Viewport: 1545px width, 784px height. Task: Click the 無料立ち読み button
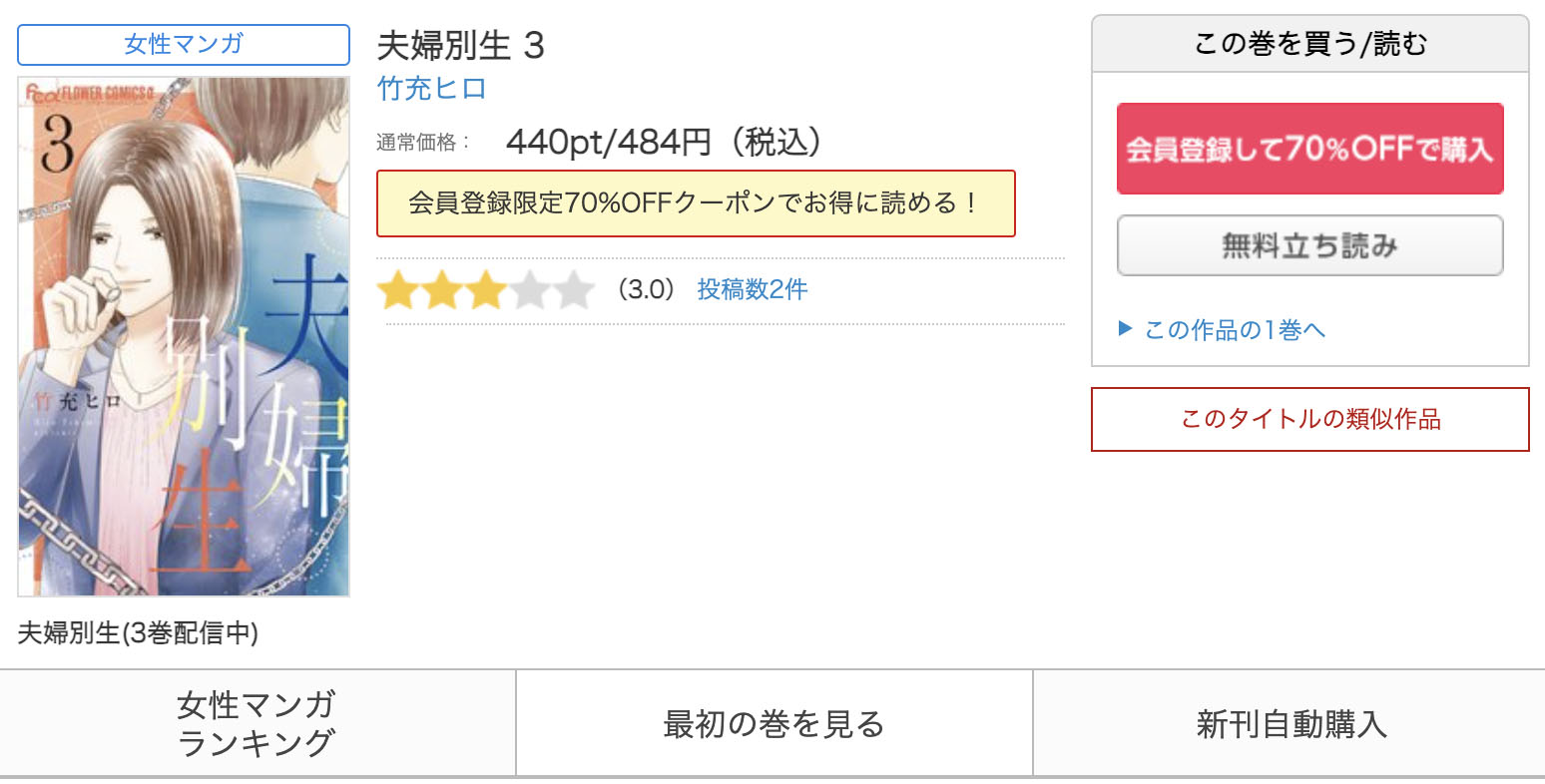pyautogui.click(x=1309, y=245)
